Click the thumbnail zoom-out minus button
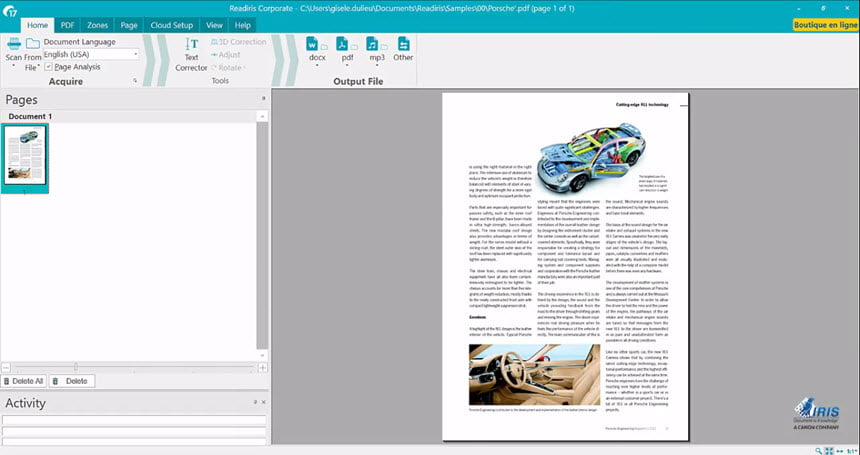 pos(5,367)
